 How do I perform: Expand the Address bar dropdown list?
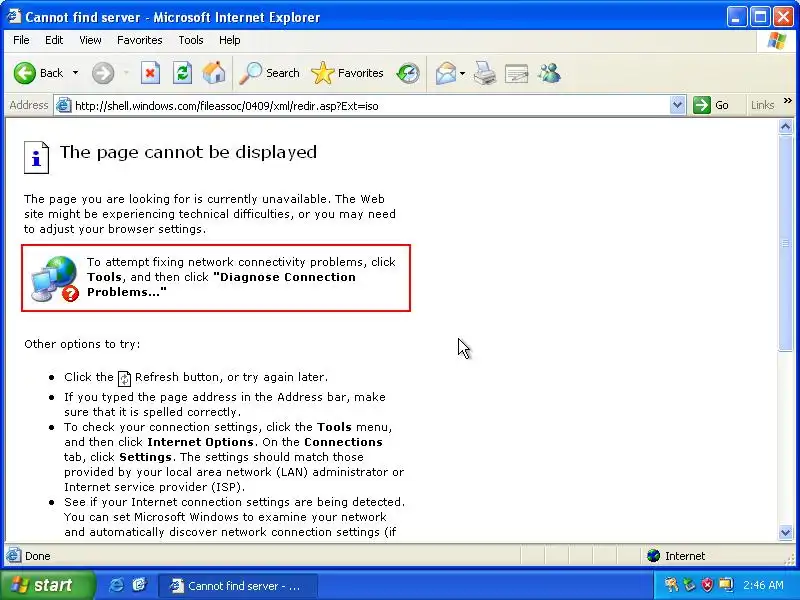tap(677, 105)
